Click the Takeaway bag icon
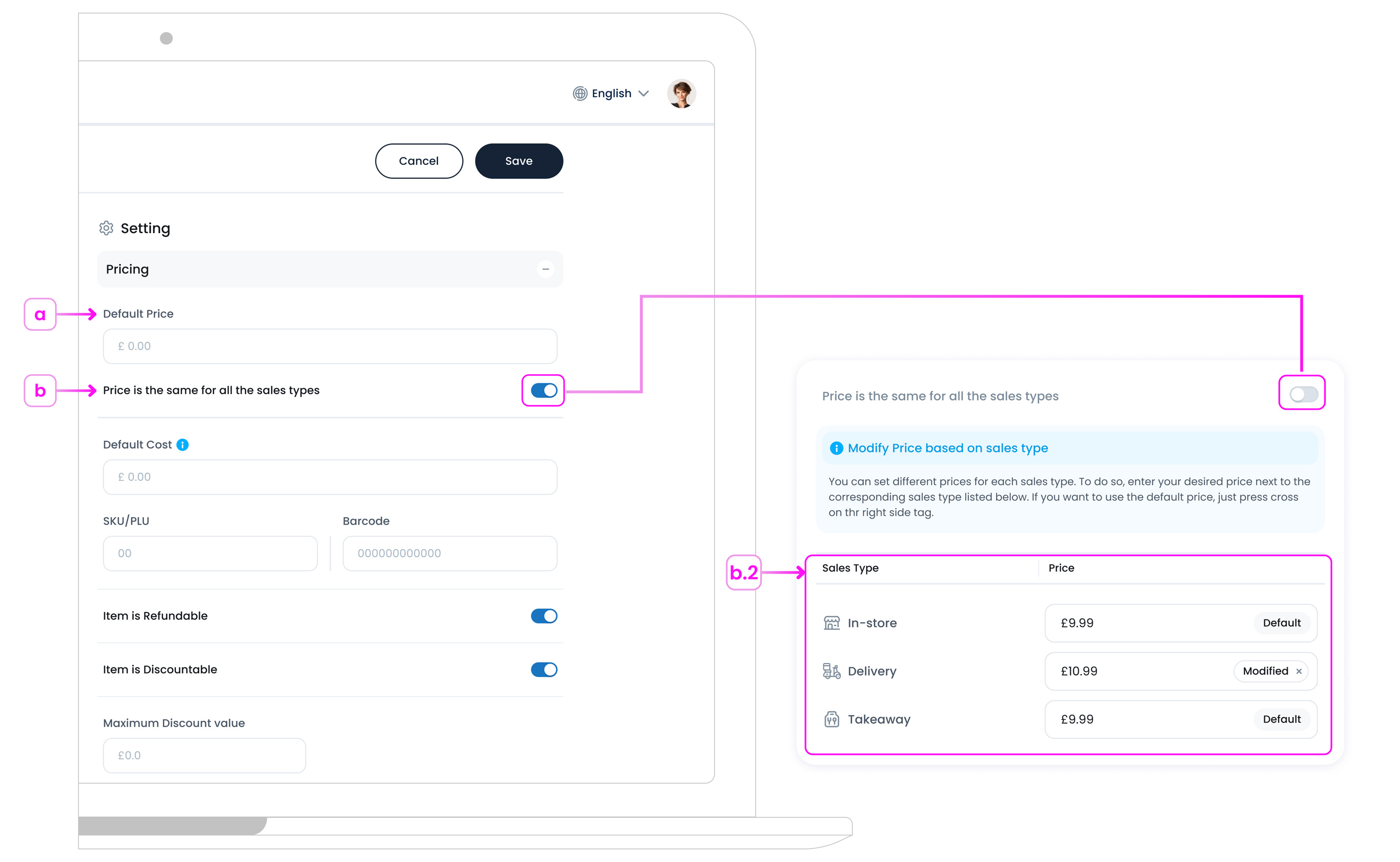The width and height of the screenshot is (1400, 862). [x=831, y=719]
